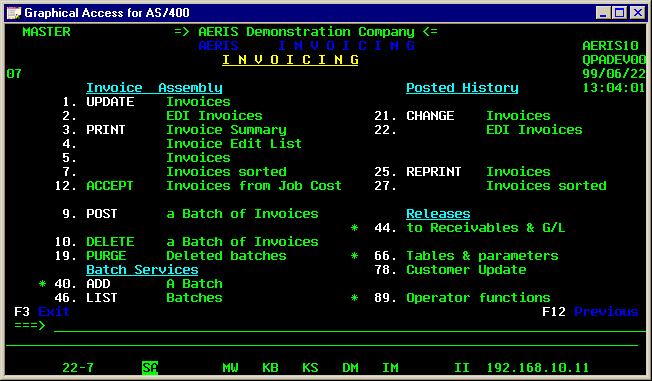Click the asterisk beside option 89
Image resolution: width=652 pixels, height=381 pixels.
tap(354, 298)
